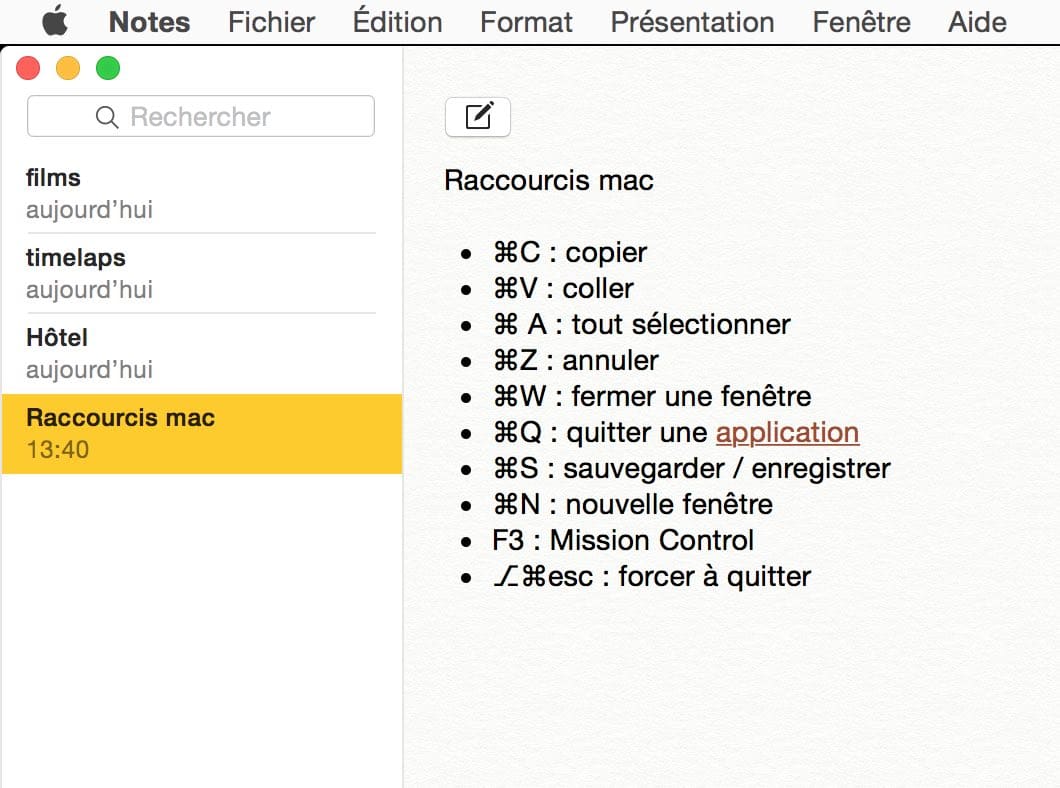1060x788 pixels.
Task: Minimize the window with yellow button
Action: click(x=68, y=68)
